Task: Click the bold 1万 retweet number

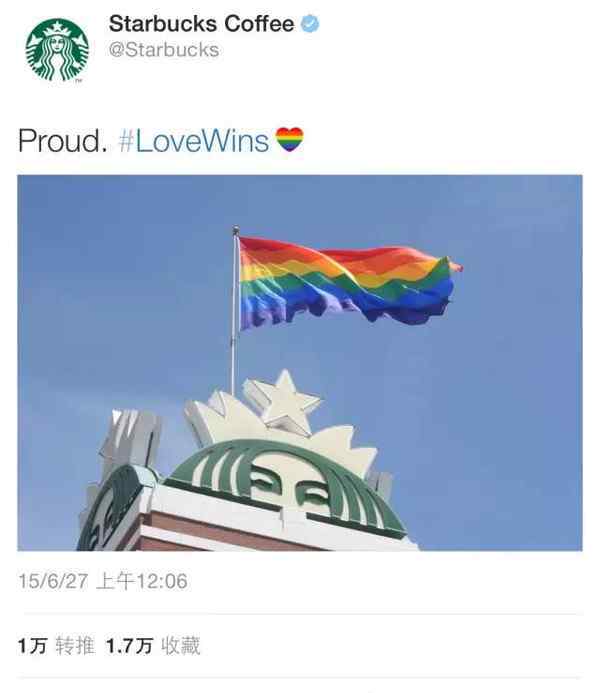Action: (32, 646)
